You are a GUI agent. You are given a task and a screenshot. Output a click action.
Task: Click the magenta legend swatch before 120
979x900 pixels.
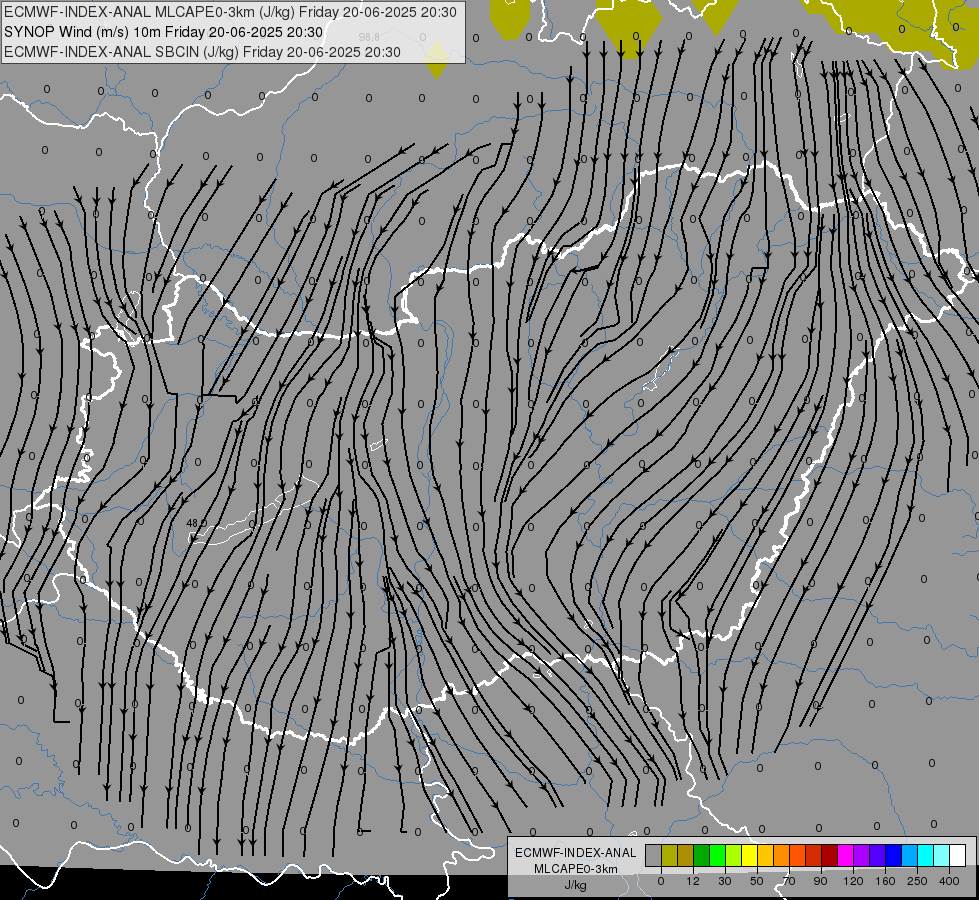(845, 855)
